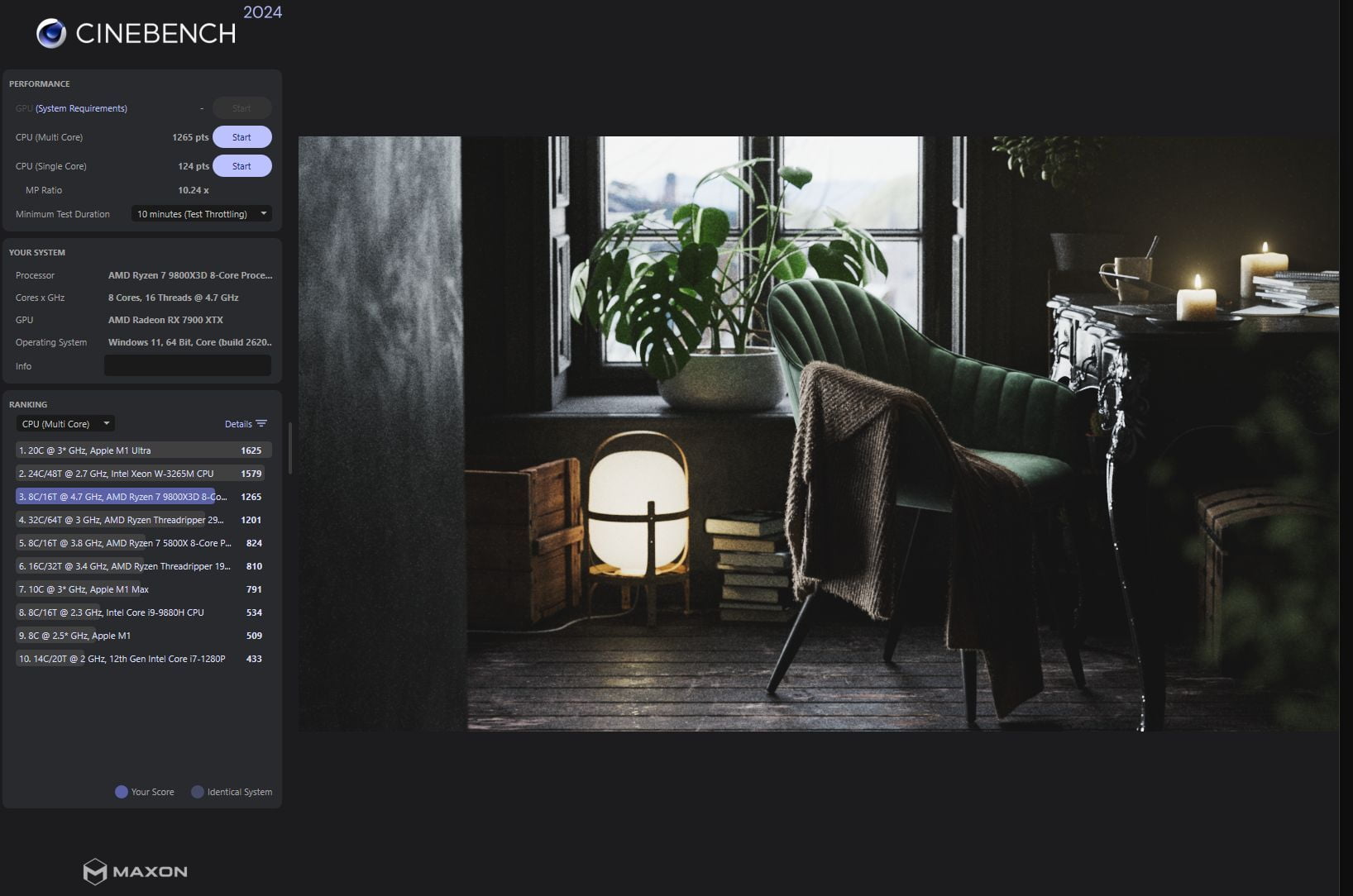Click the 1265 pts multi core score
The width and height of the screenshot is (1353, 896).
click(x=190, y=137)
